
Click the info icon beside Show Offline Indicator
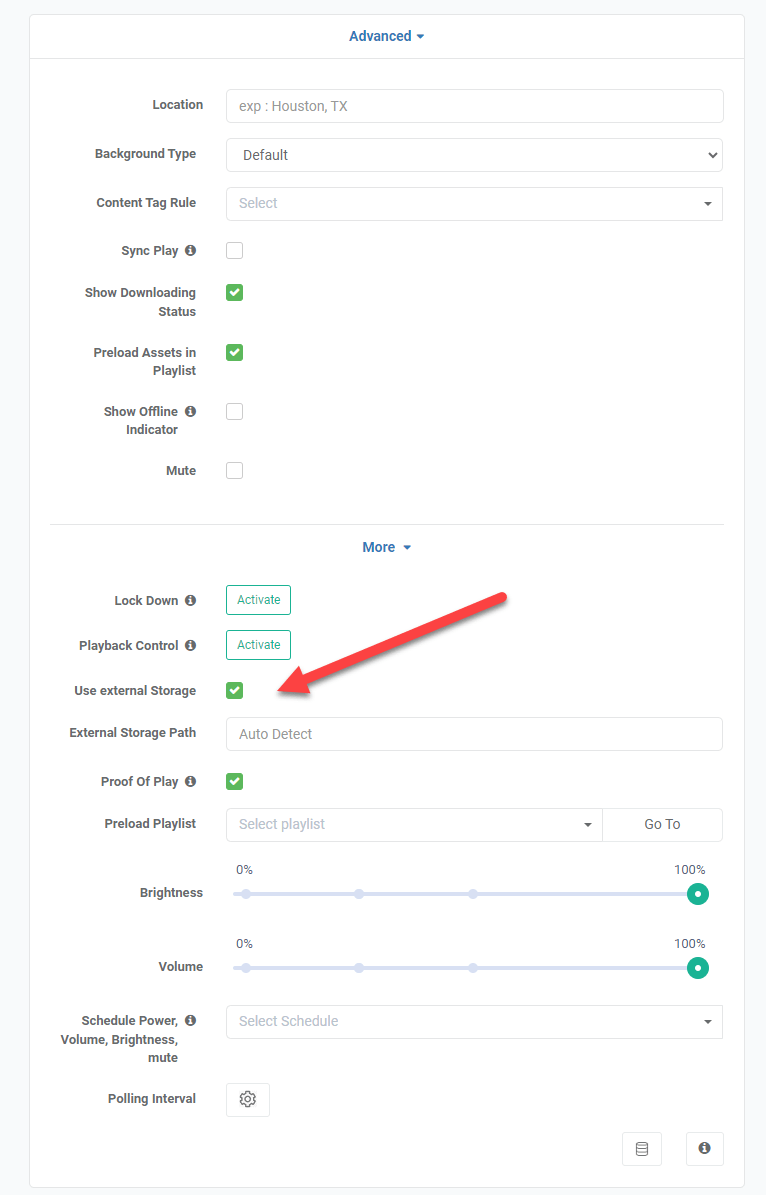click(x=192, y=411)
